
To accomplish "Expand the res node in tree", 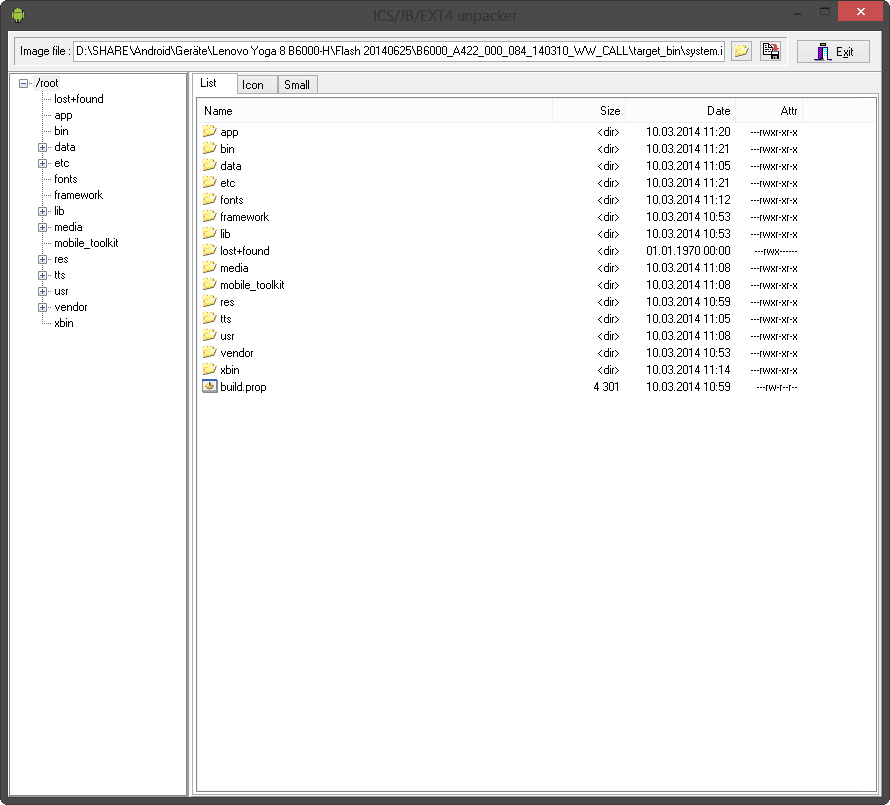I will 43,259.
